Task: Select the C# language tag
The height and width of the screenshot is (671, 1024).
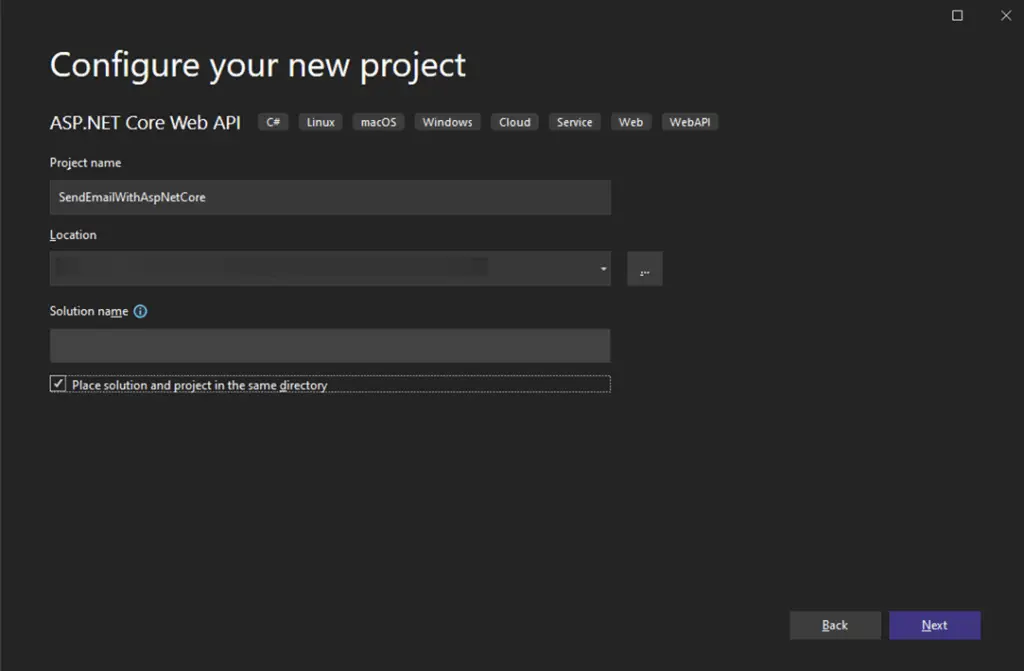Action: [273, 122]
